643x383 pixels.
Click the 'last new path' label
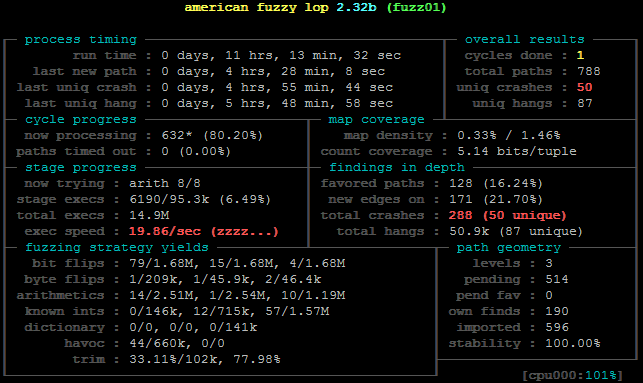[85, 71]
